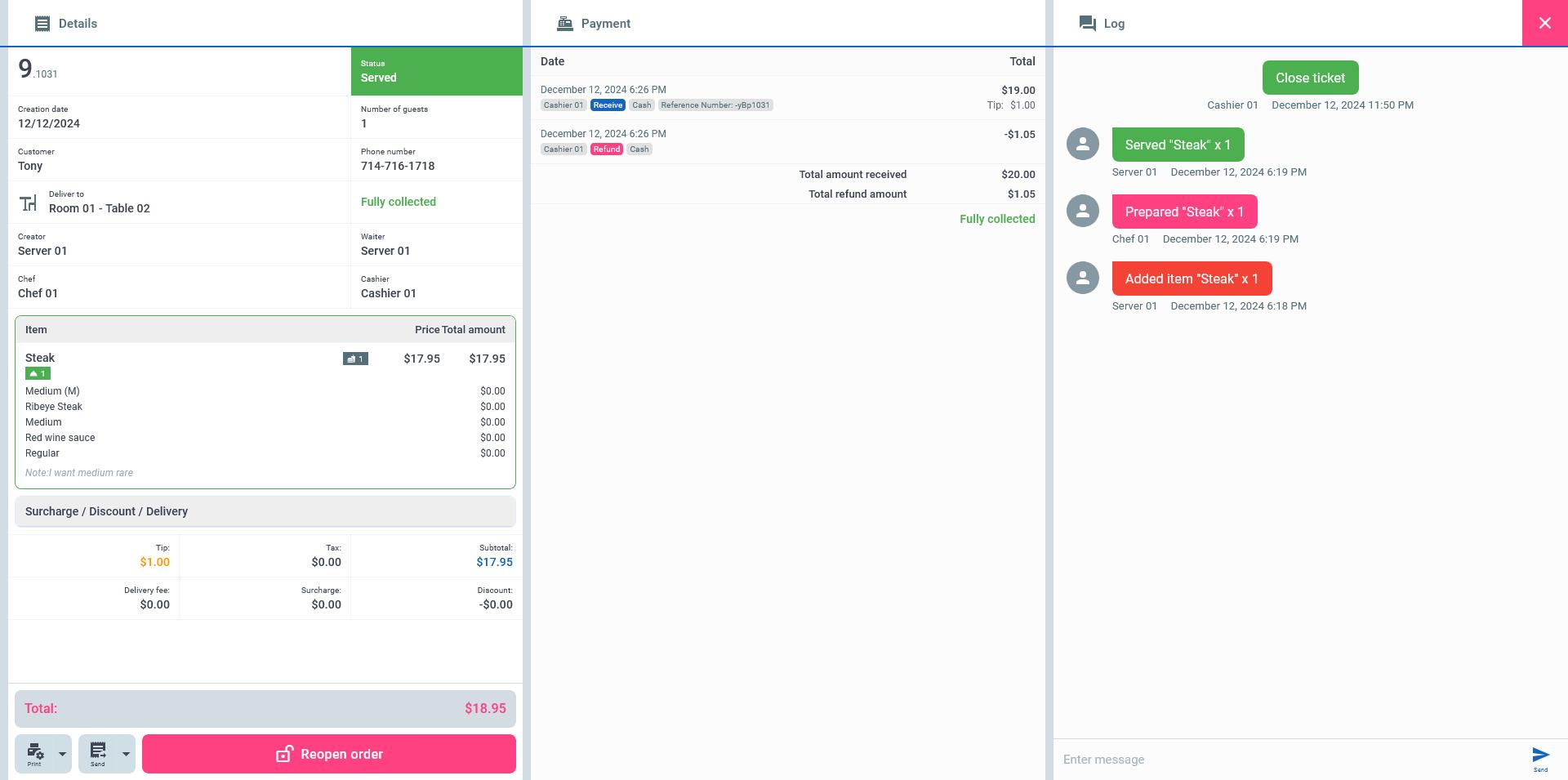
Task: Click the Payment cash register icon
Action: click(564, 24)
